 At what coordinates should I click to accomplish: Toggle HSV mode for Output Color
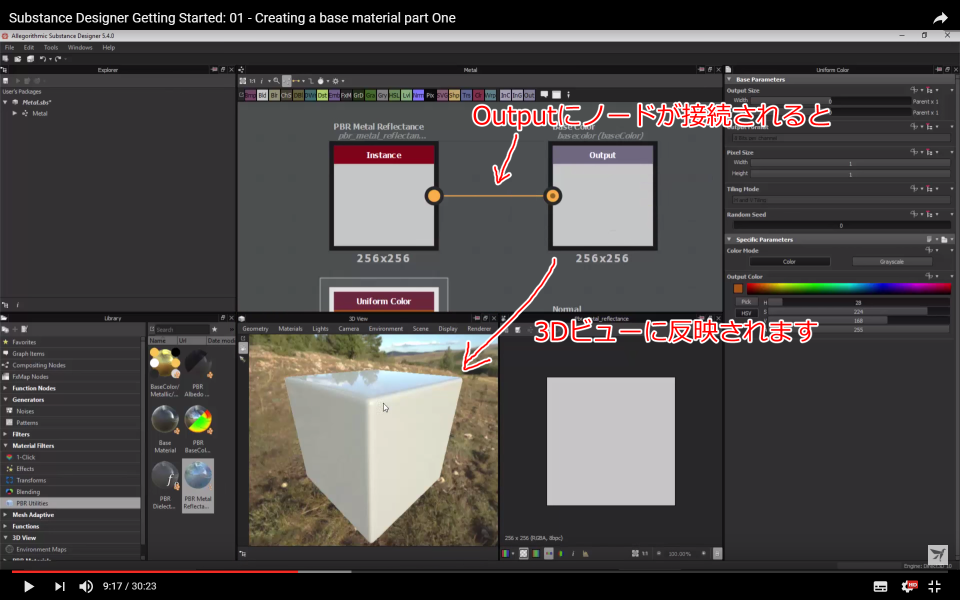(x=746, y=313)
